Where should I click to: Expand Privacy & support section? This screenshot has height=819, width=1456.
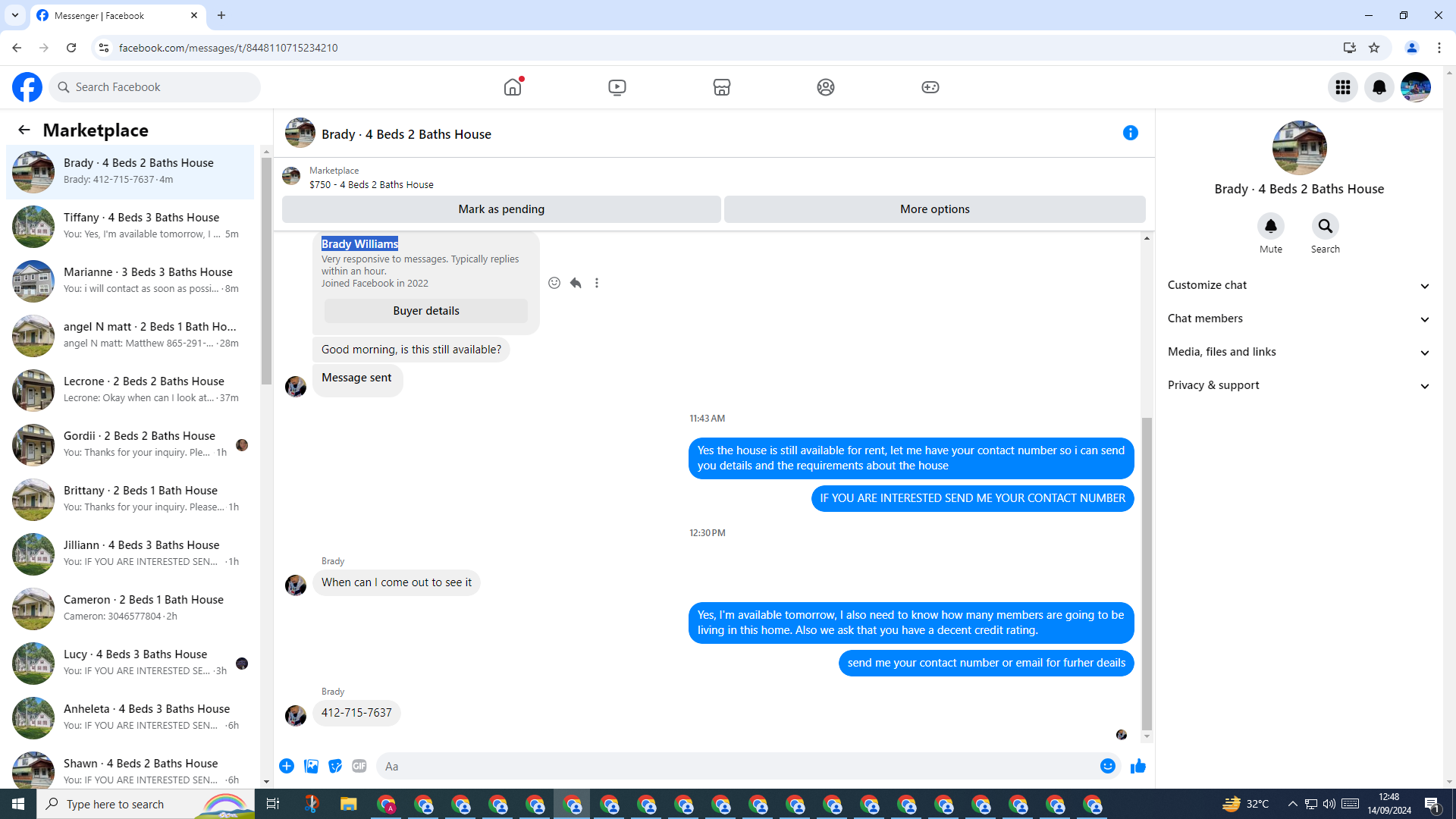tap(1298, 385)
